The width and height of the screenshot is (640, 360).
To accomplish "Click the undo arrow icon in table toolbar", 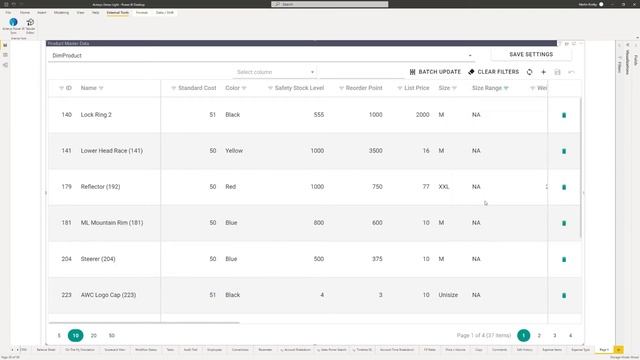I will click(x=571, y=72).
